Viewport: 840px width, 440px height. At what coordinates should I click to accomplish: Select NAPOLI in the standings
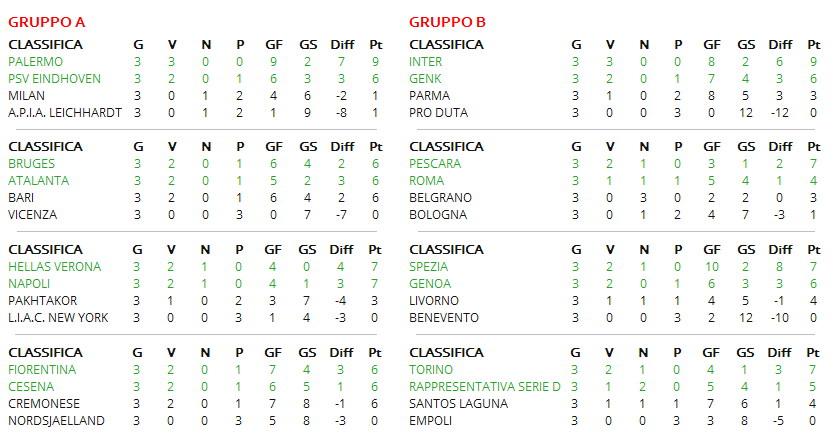[x=30, y=284]
